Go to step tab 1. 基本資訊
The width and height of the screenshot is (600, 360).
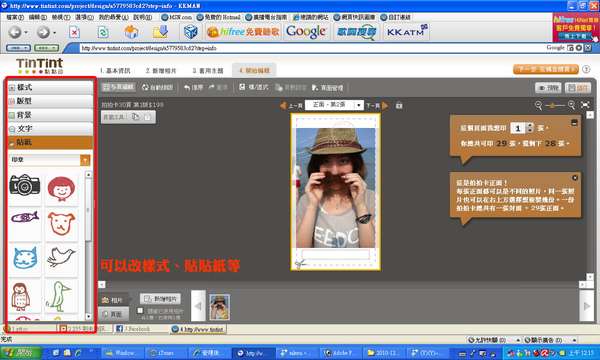pos(115,71)
